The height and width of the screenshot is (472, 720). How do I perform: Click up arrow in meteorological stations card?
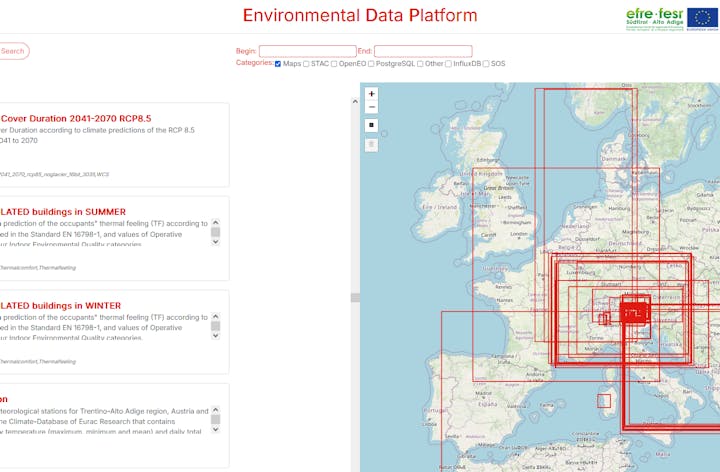click(x=215, y=410)
